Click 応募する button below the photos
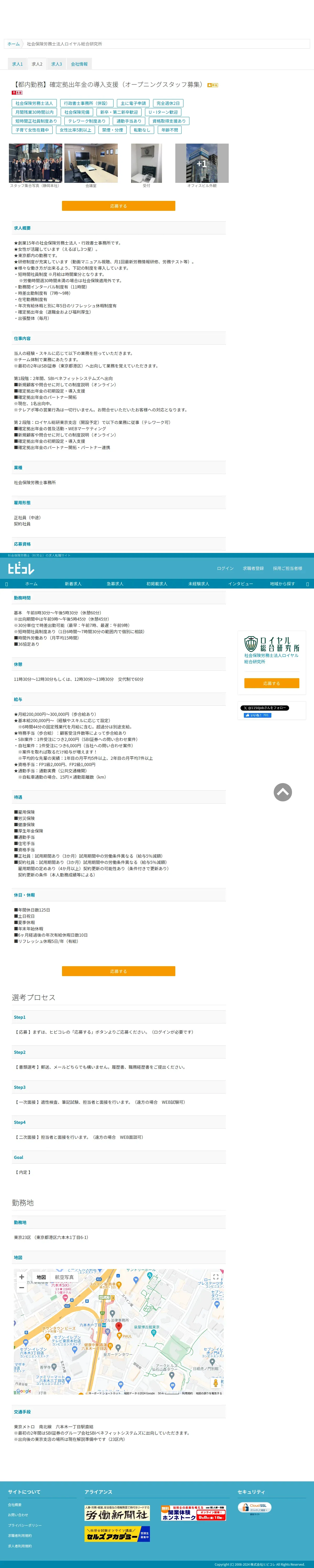The width and height of the screenshot is (314, 1568). (119, 206)
